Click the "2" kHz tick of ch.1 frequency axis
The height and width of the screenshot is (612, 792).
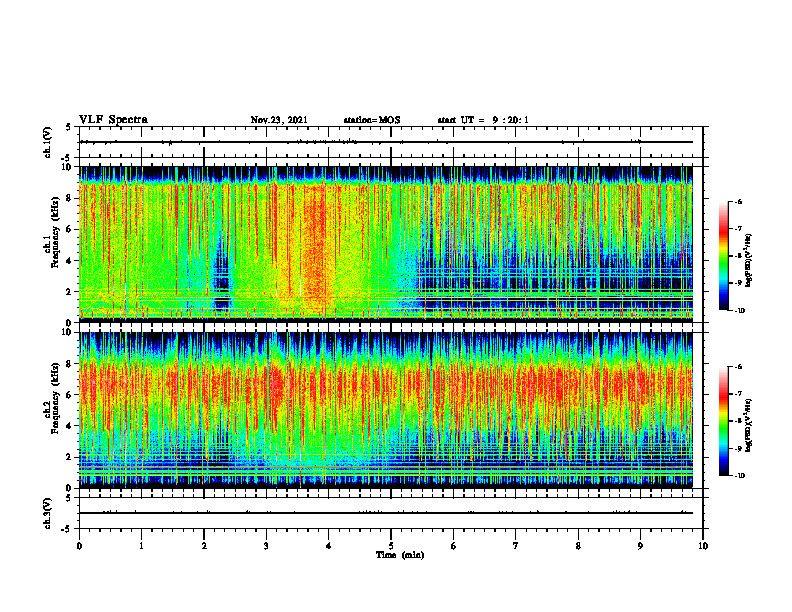(x=68, y=291)
